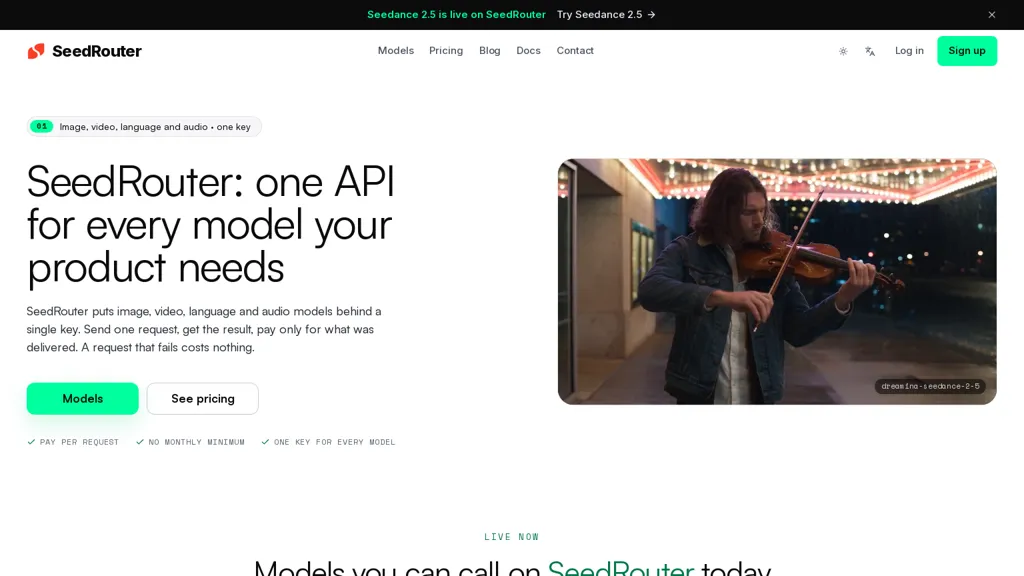
Task: Click the PAY PER REQUEST text
Action: tap(79, 442)
